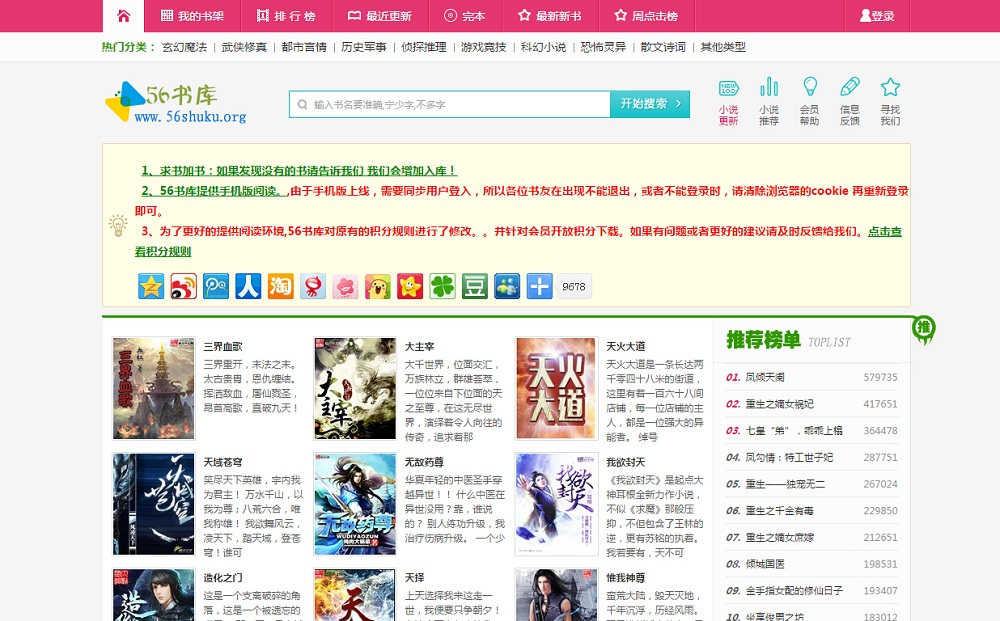
Task: Open the 我欲封天 book cover
Action: tap(557, 504)
